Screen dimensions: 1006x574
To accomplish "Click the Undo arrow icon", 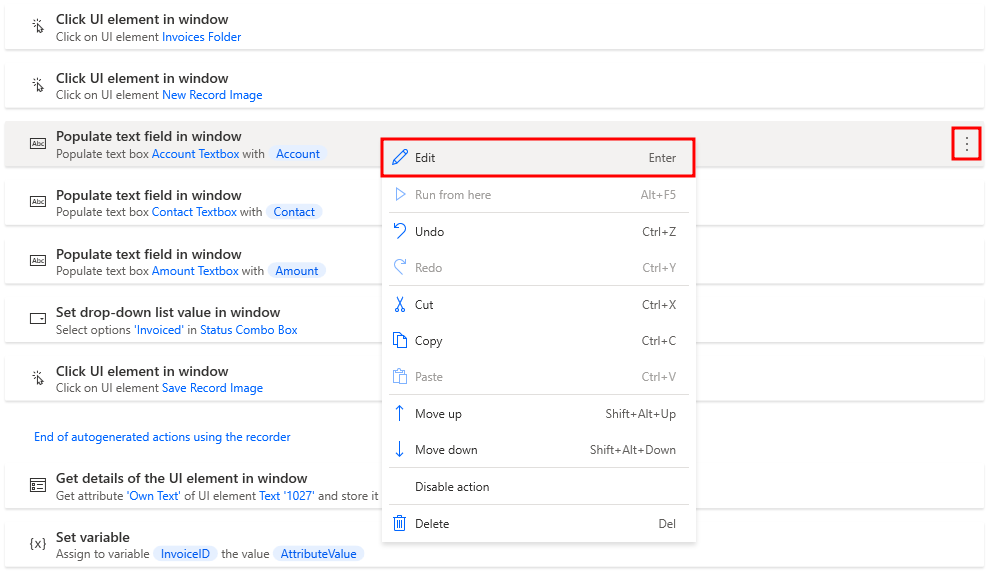I will [x=400, y=231].
